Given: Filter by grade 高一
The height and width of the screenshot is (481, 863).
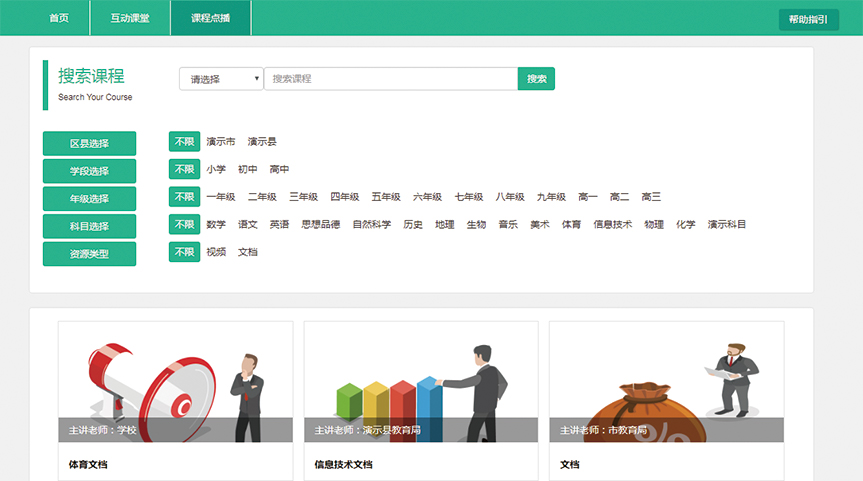Looking at the screenshot, I should 588,196.
